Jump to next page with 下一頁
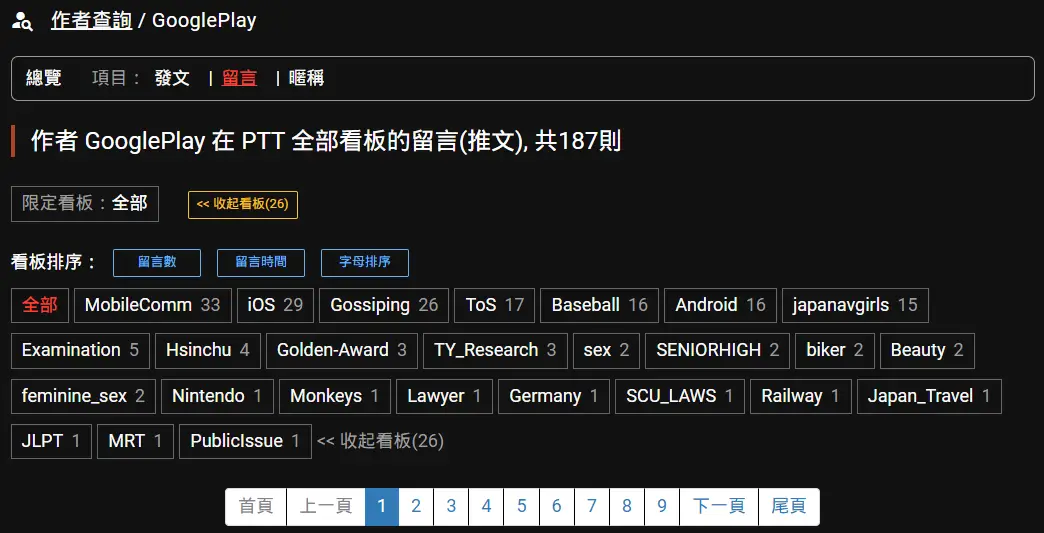The image size is (1044, 533). click(x=718, y=506)
